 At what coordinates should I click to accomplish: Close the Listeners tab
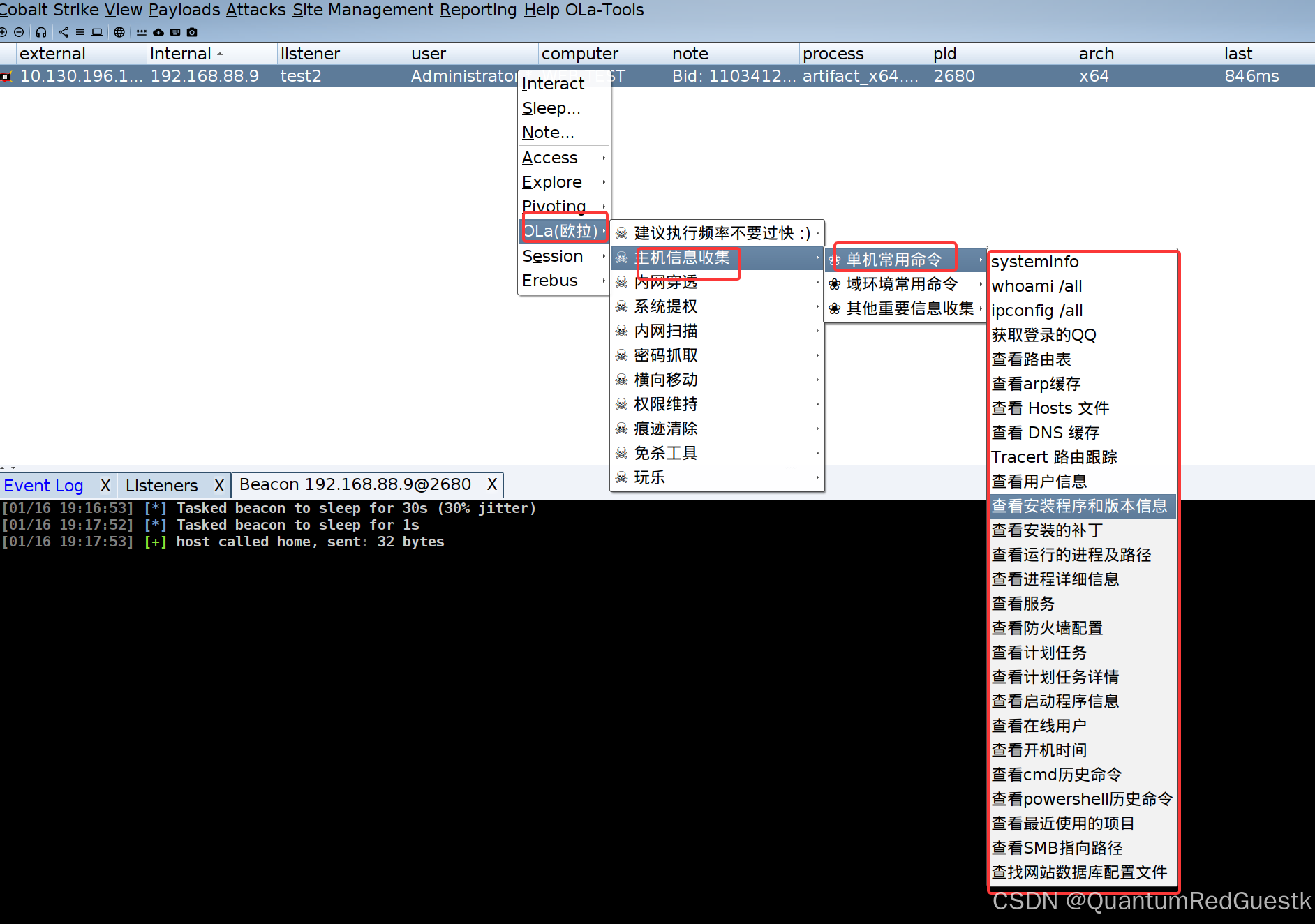[219, 486]
